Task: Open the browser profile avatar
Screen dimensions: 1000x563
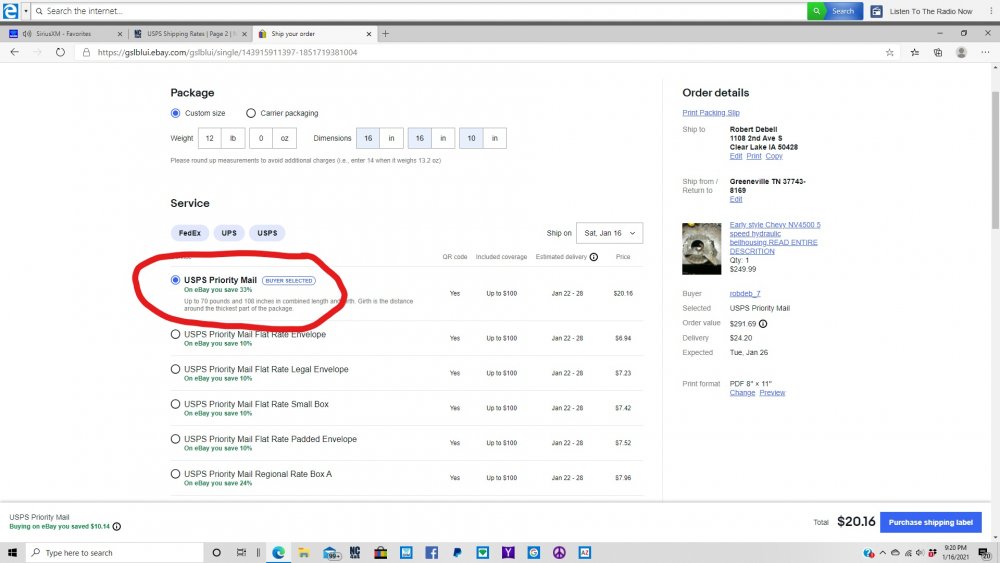Action: tap(961, 52)
